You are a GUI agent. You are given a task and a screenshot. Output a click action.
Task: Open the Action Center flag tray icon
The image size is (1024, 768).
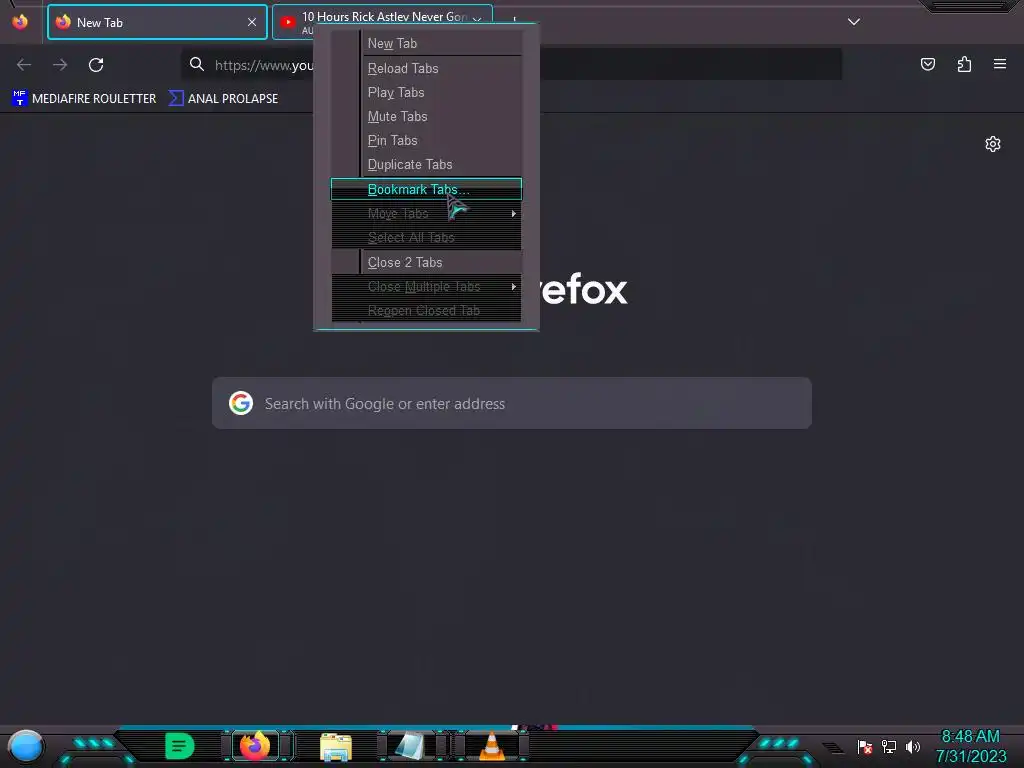pyautogui.click(x=865, y=746)
